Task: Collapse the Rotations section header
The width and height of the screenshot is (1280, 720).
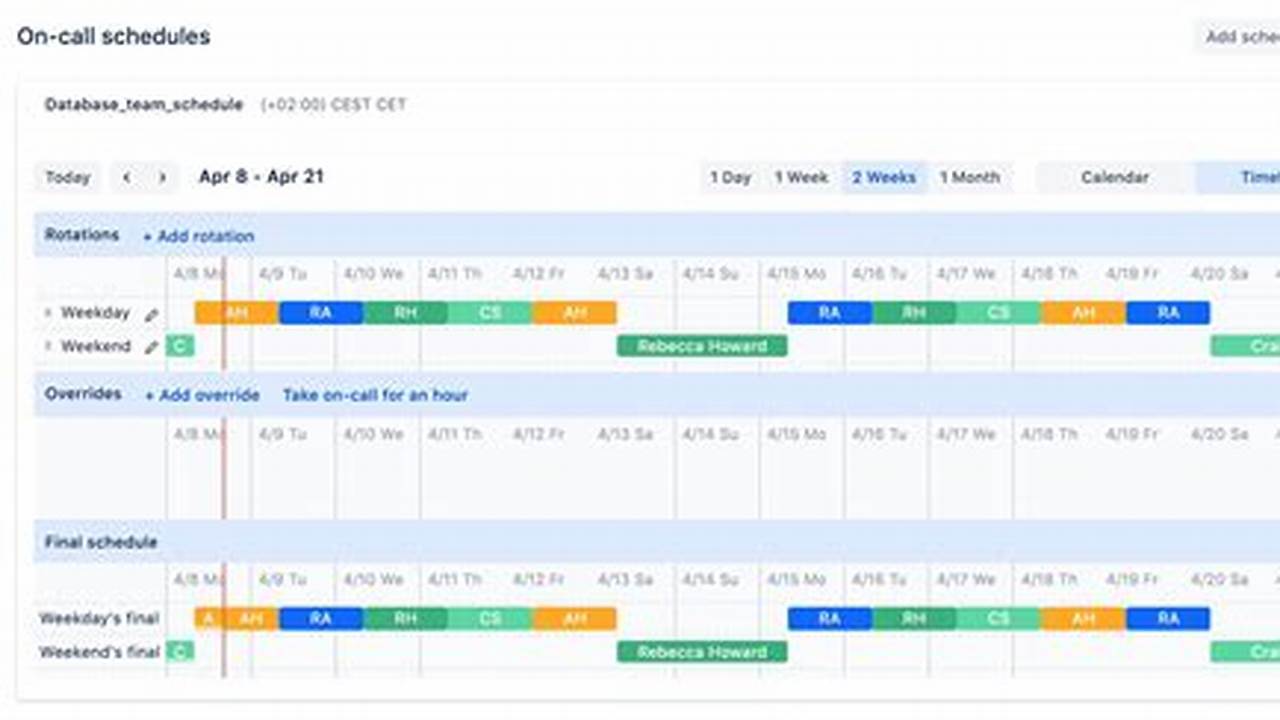Action: coord(82,235)
